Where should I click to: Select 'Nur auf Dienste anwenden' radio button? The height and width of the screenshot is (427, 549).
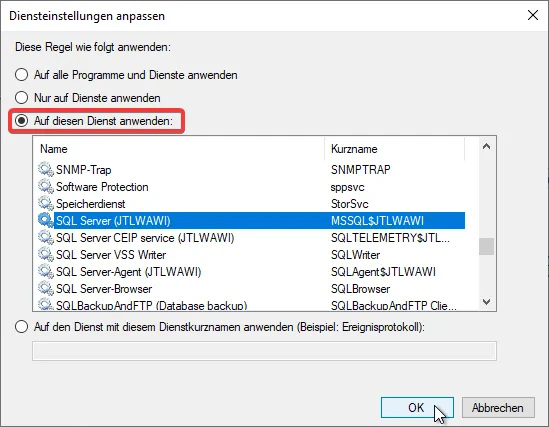[x=21, y=98]
